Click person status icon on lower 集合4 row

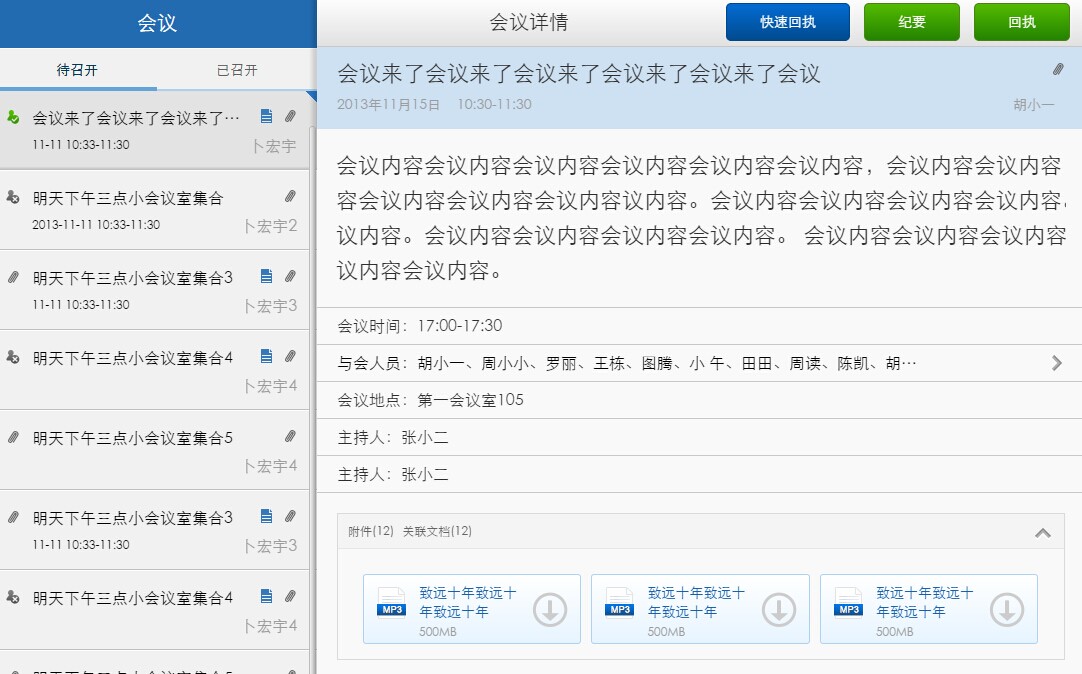pos(13,597)
